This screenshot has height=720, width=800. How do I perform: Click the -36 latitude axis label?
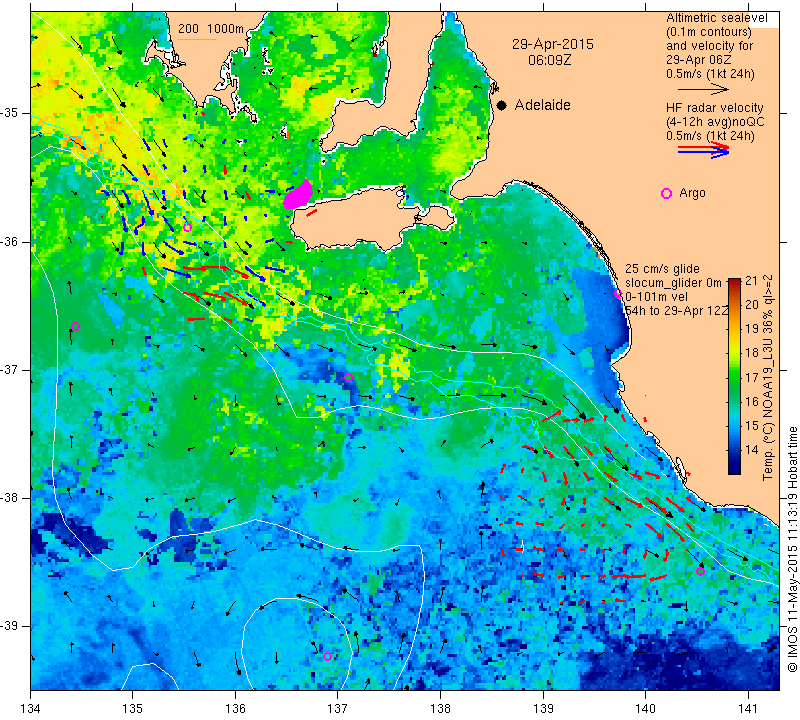[x=10, y=242]
